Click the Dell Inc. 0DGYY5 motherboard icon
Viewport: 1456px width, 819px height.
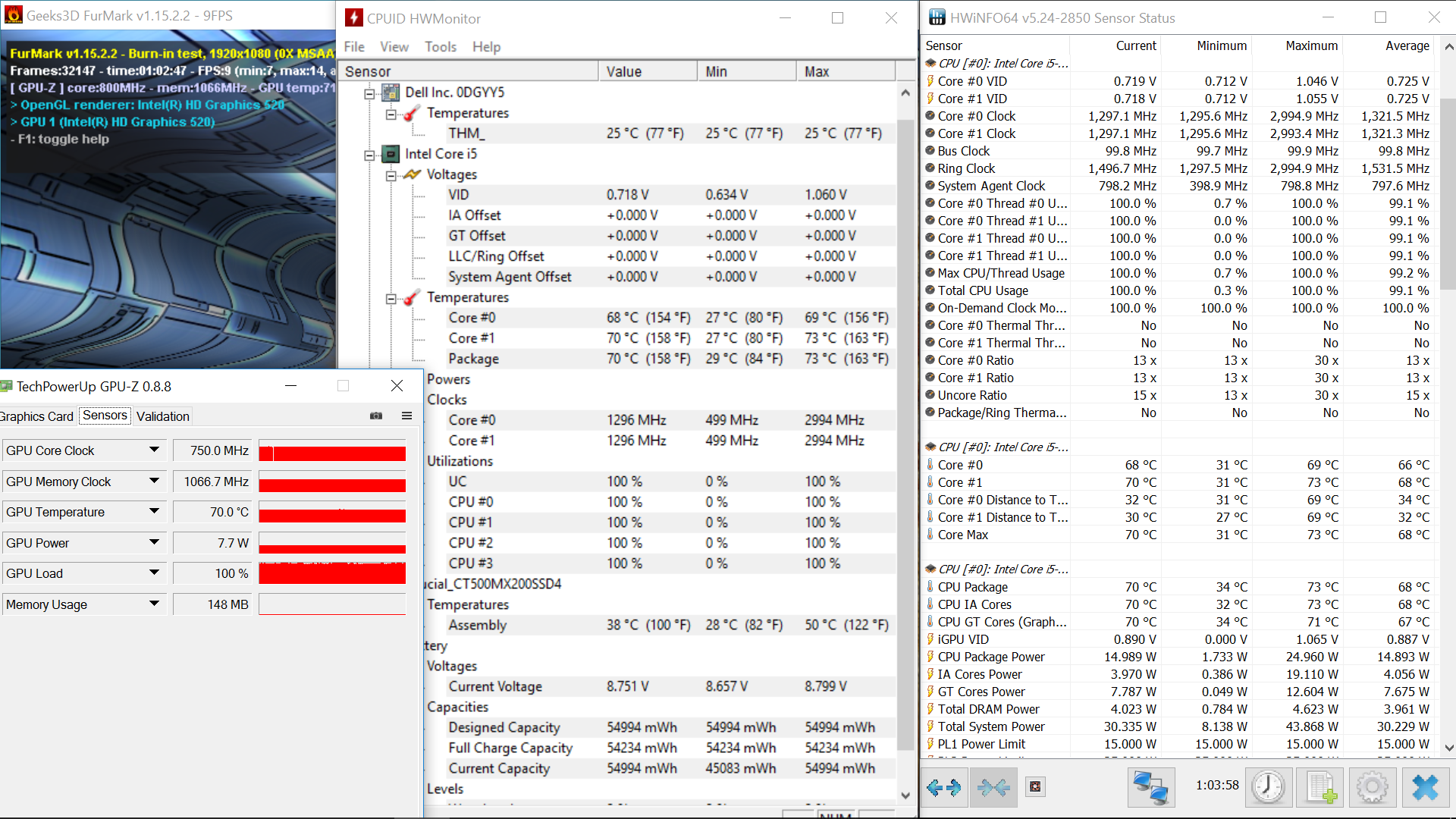click(x=391, y=93)
